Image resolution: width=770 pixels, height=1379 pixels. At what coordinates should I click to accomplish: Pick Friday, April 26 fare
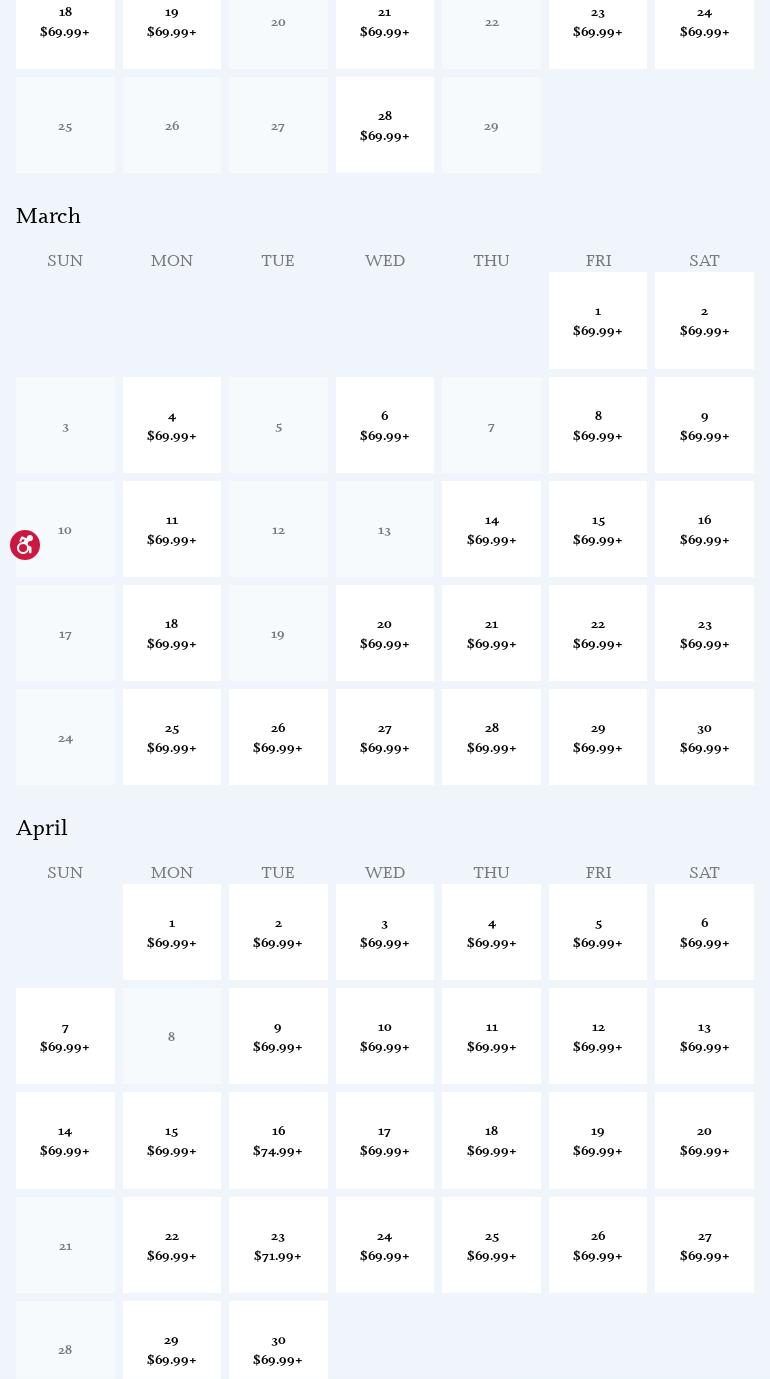598,1246
